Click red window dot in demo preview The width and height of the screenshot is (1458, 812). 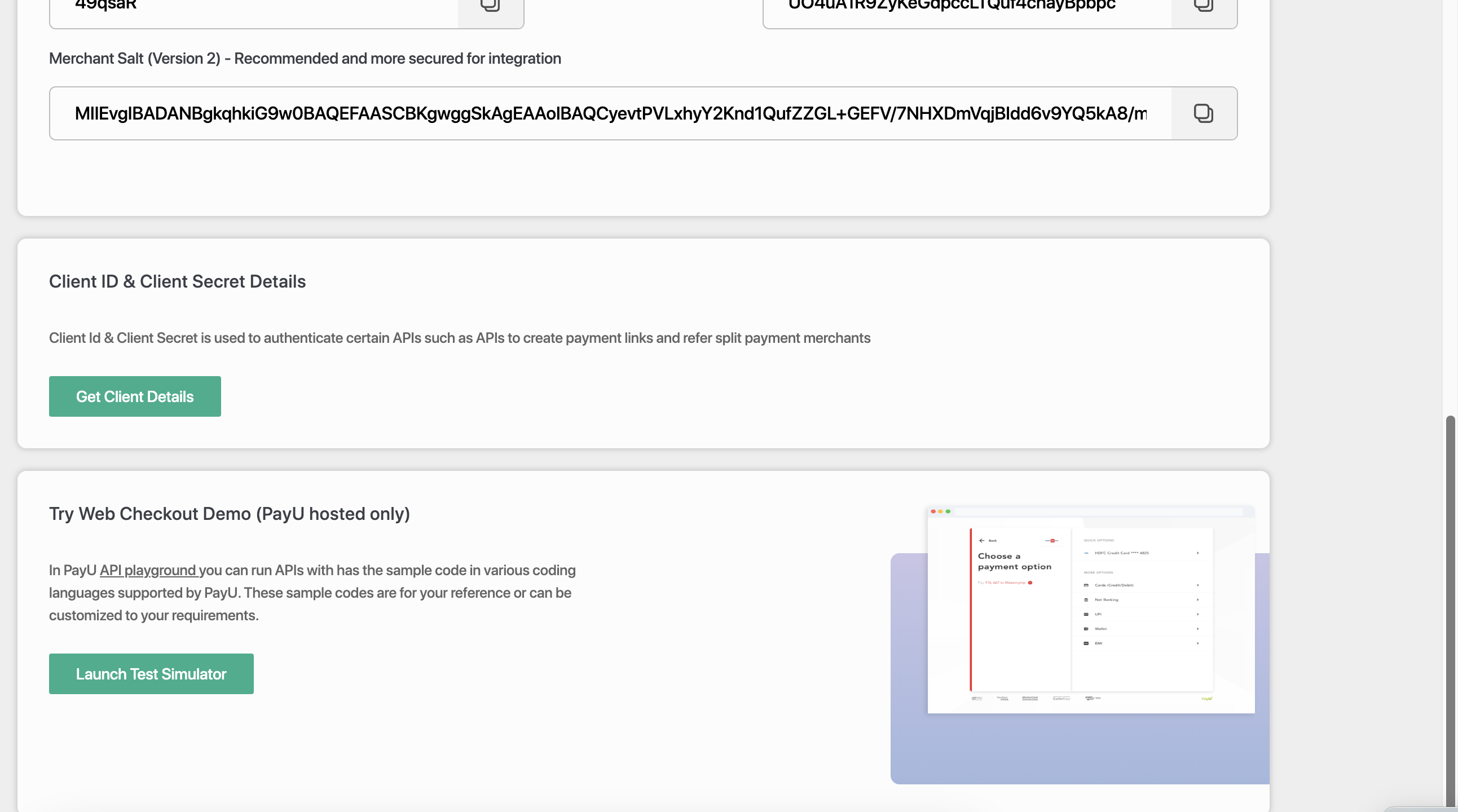pos(933,511)
